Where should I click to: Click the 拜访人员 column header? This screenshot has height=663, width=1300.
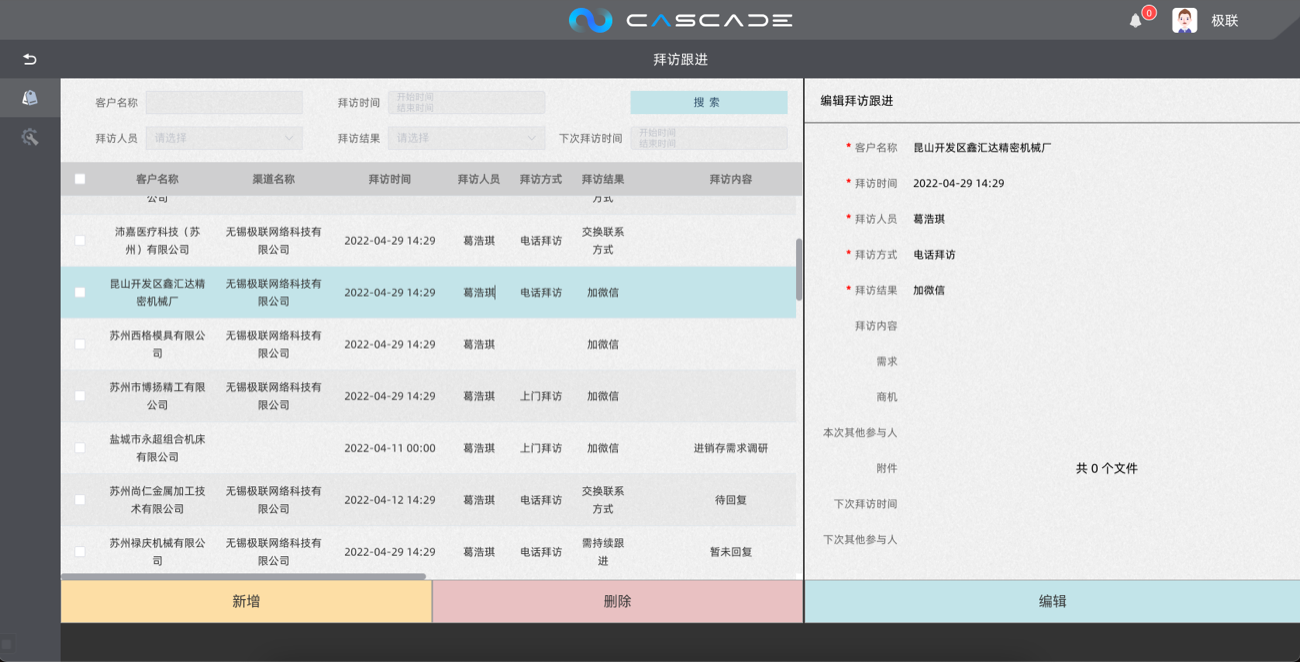478,179
